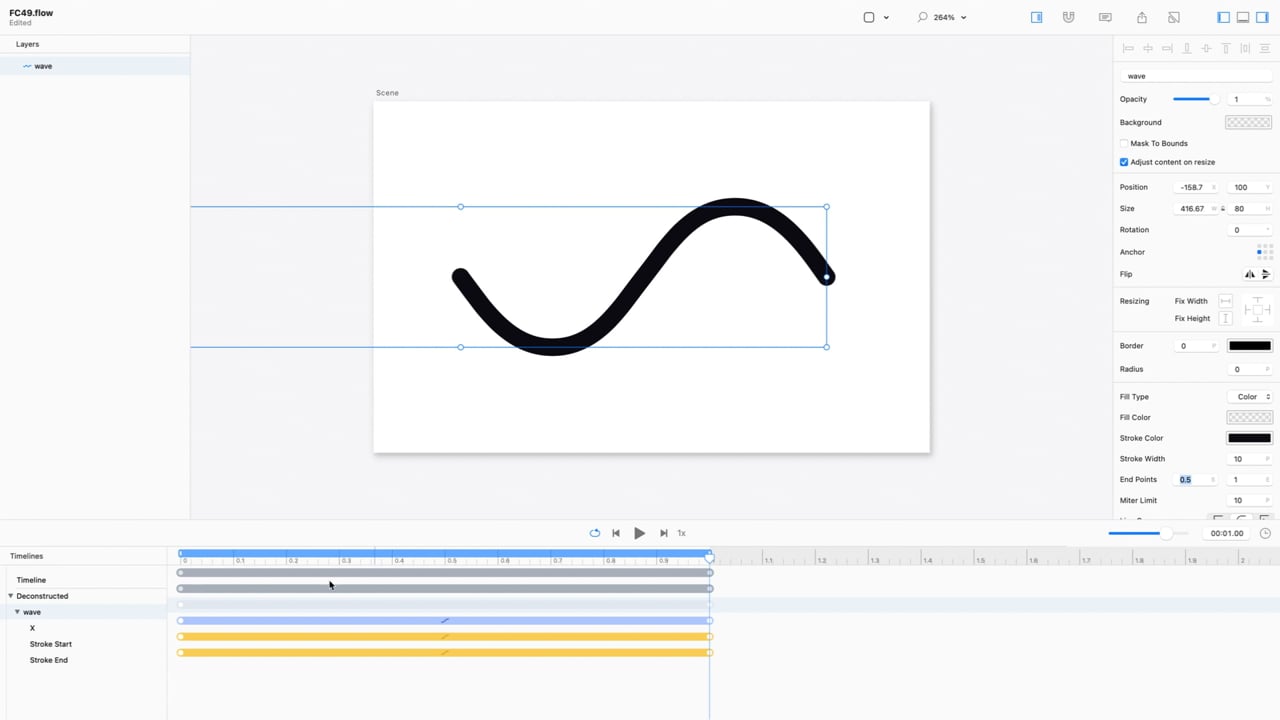Skip to timeline end

point(663,533)
